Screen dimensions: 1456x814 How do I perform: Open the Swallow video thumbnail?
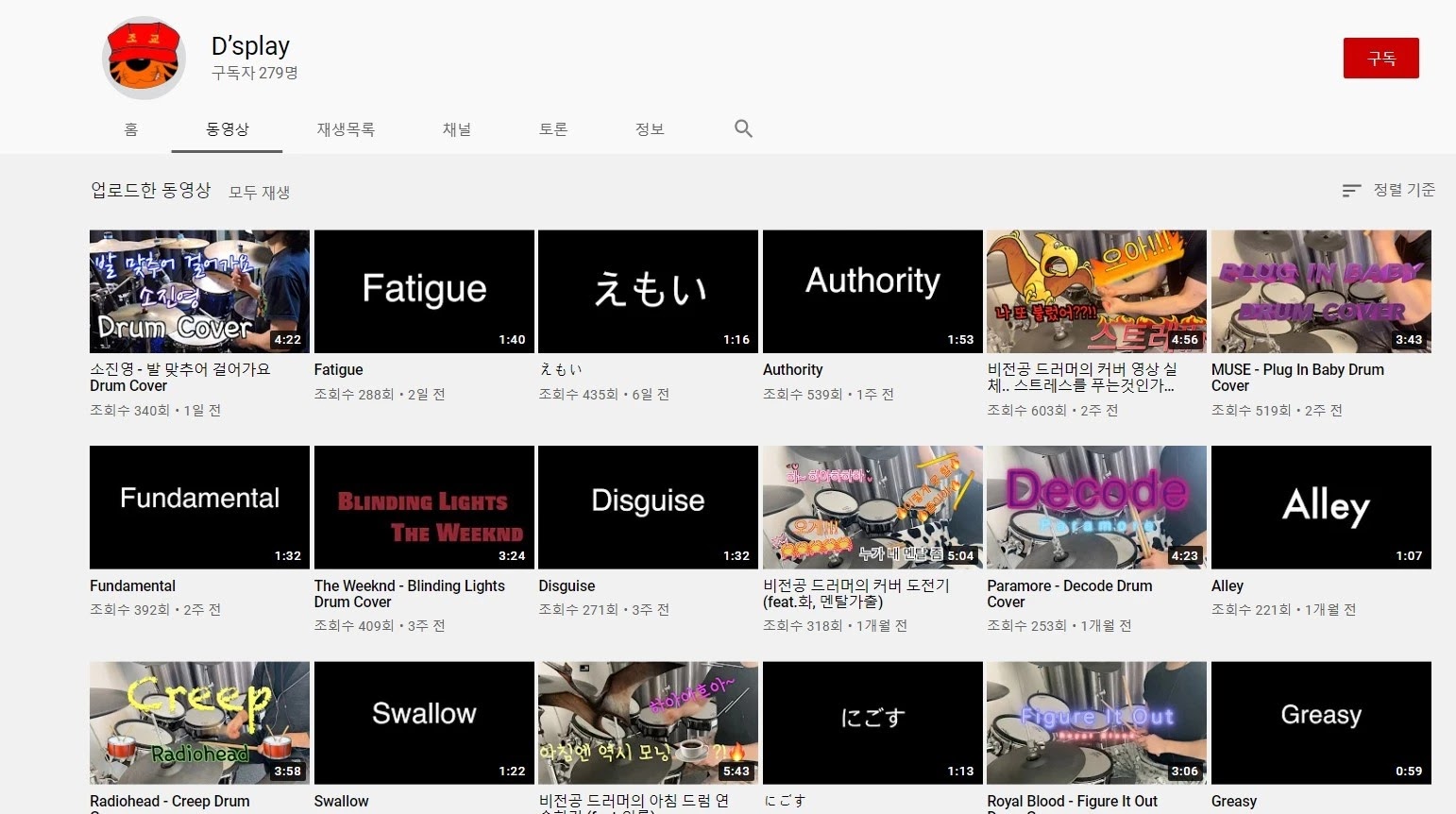coord(424,723)
